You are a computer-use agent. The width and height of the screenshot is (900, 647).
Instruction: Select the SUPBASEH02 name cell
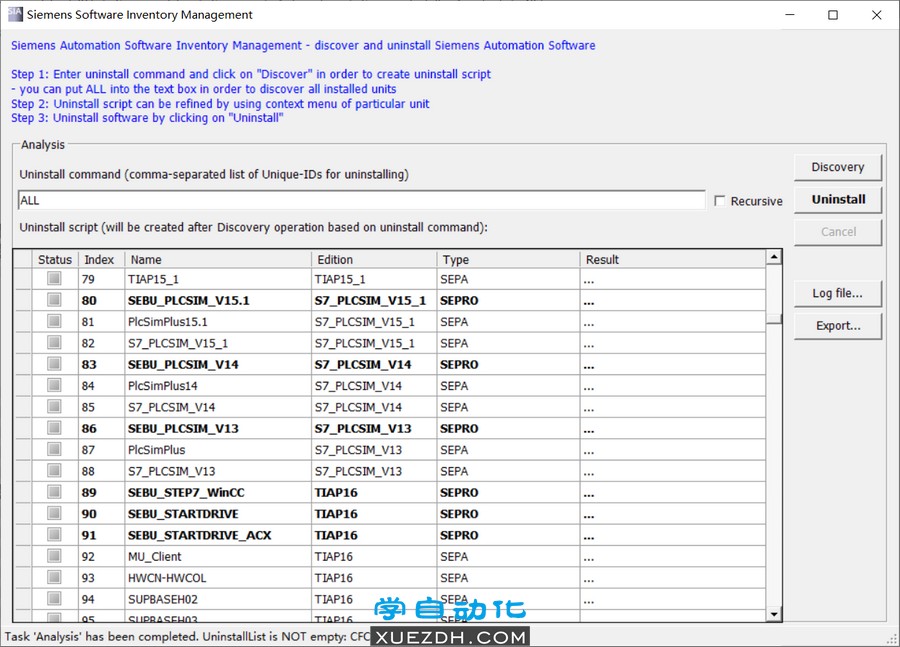218,599
